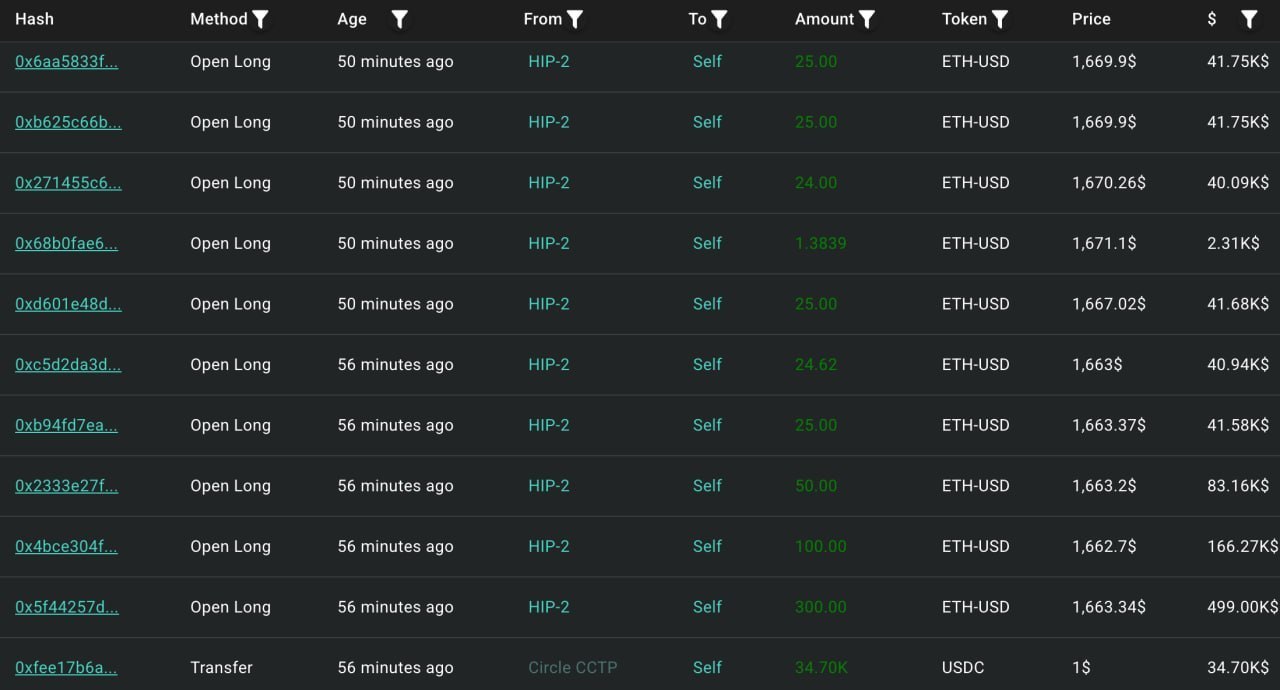The image size is (1280, 690).
Task: Select Circle CCTP sender in the Transfer row
Action: [x=573, y=668]
